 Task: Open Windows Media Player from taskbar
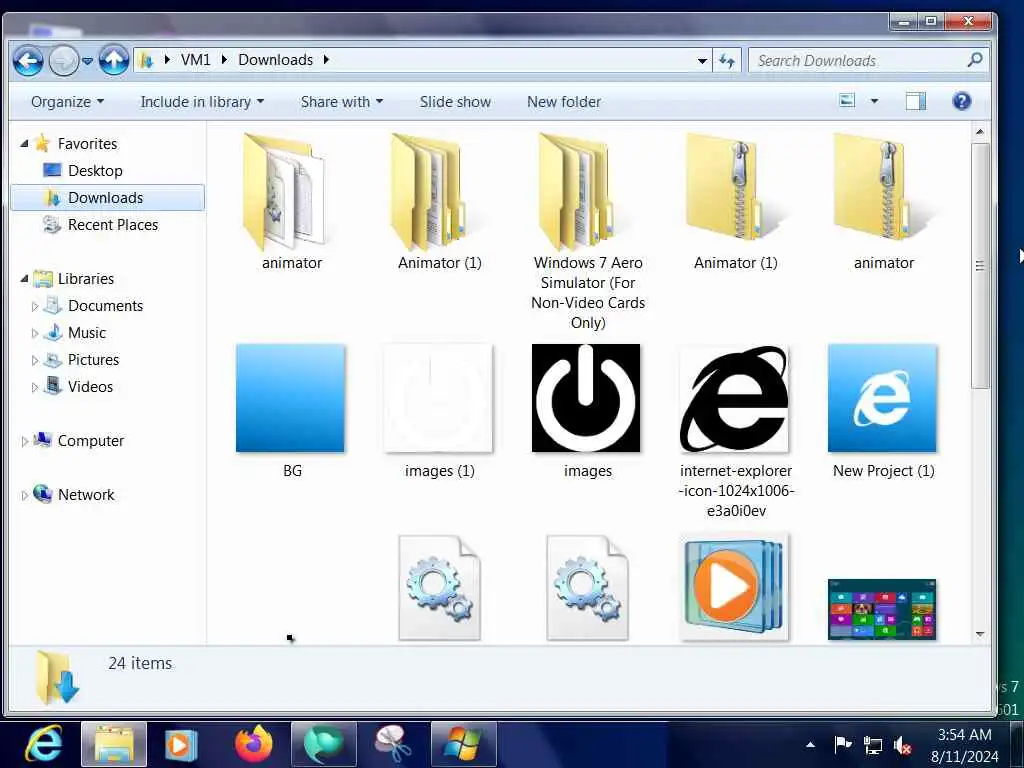180,744
